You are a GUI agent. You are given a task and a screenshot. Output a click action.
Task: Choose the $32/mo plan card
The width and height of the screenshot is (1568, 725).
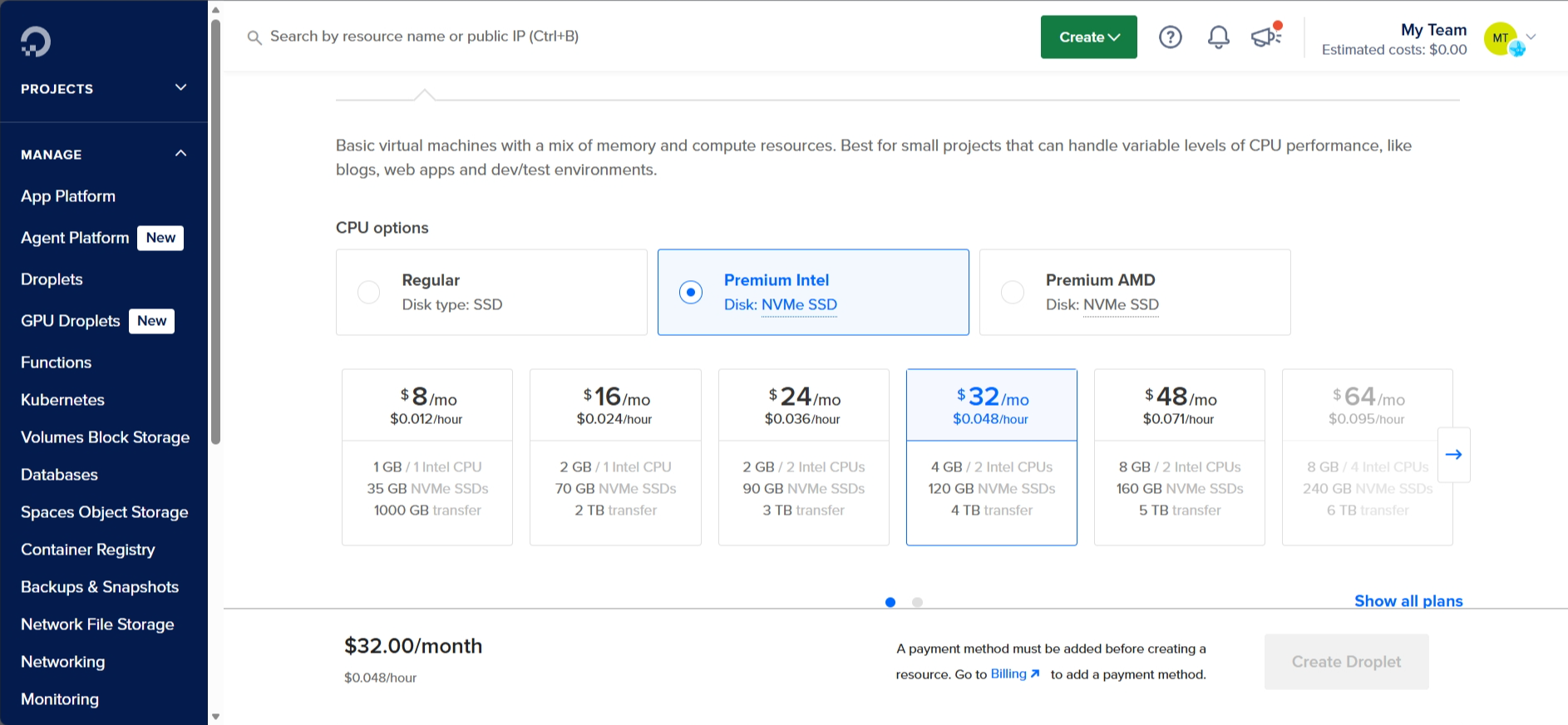[x=992, y=457]
